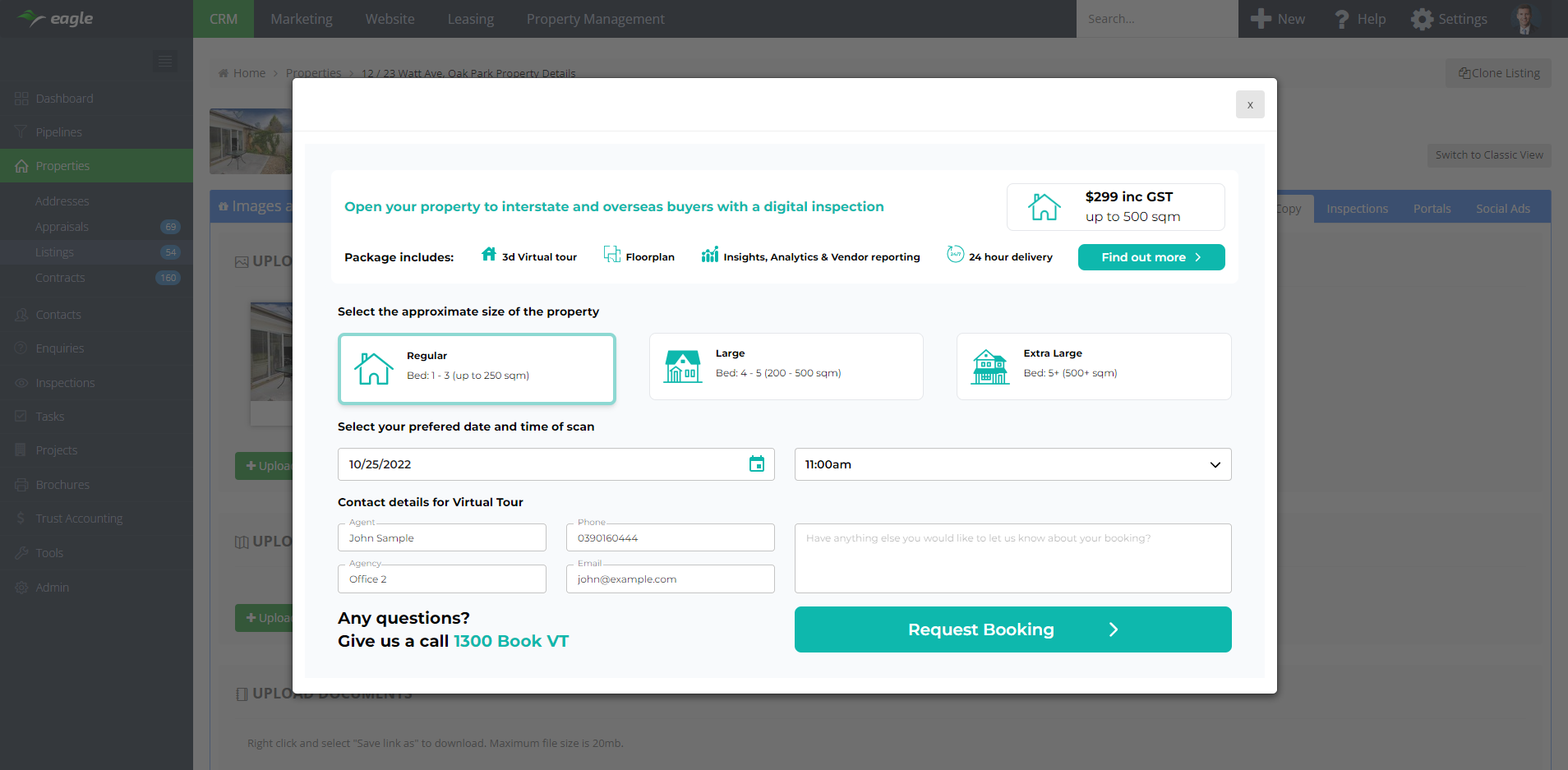1568x770 pixels.
Task: Click the 3d Virtual tour house icon
Action: pos(489,255)
